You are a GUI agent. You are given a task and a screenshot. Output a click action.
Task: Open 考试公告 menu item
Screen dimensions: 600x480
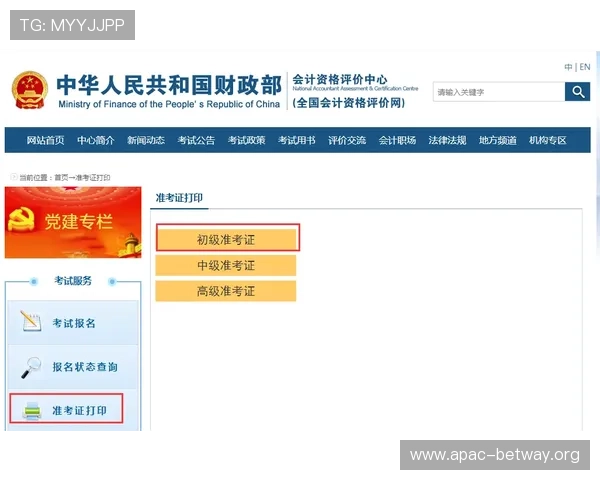point(196,140)
